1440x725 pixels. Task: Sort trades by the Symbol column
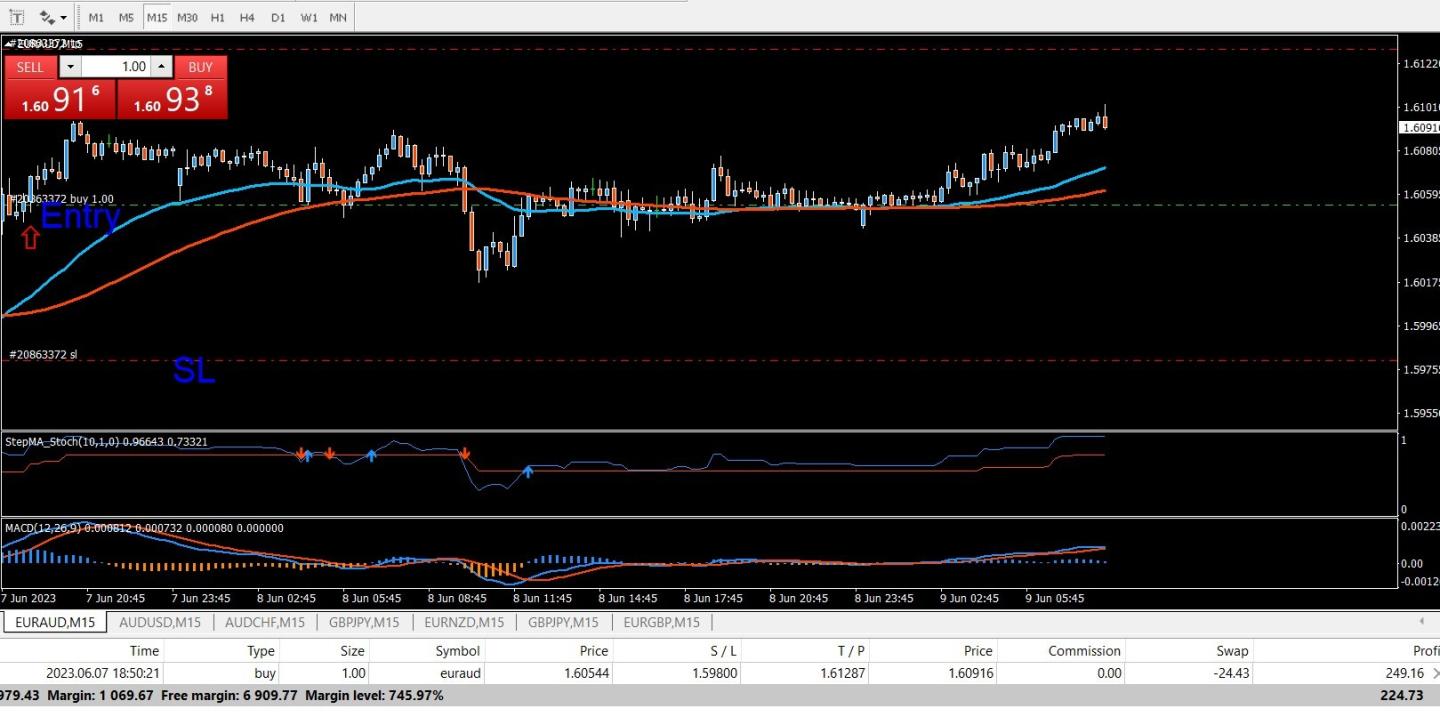pyautogui.click(x=457, y=651)
